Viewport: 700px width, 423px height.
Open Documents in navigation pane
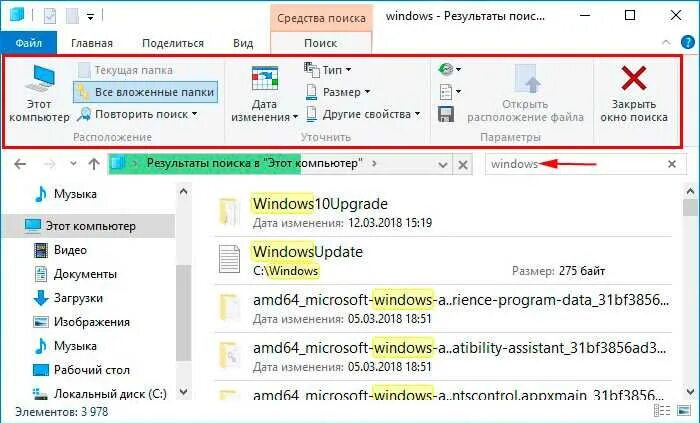75,274
